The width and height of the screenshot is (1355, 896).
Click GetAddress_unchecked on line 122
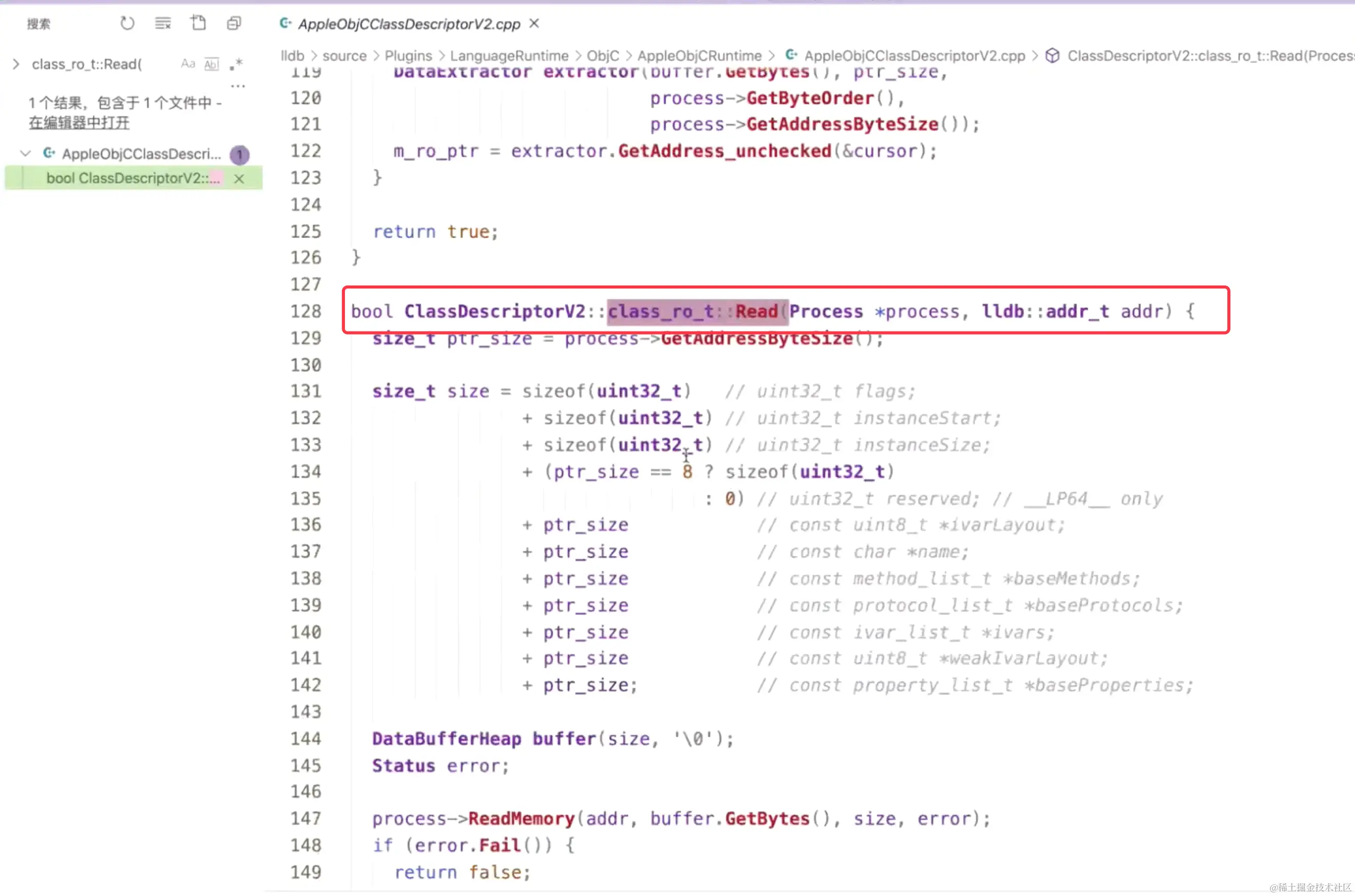click(x=725, y=151)
